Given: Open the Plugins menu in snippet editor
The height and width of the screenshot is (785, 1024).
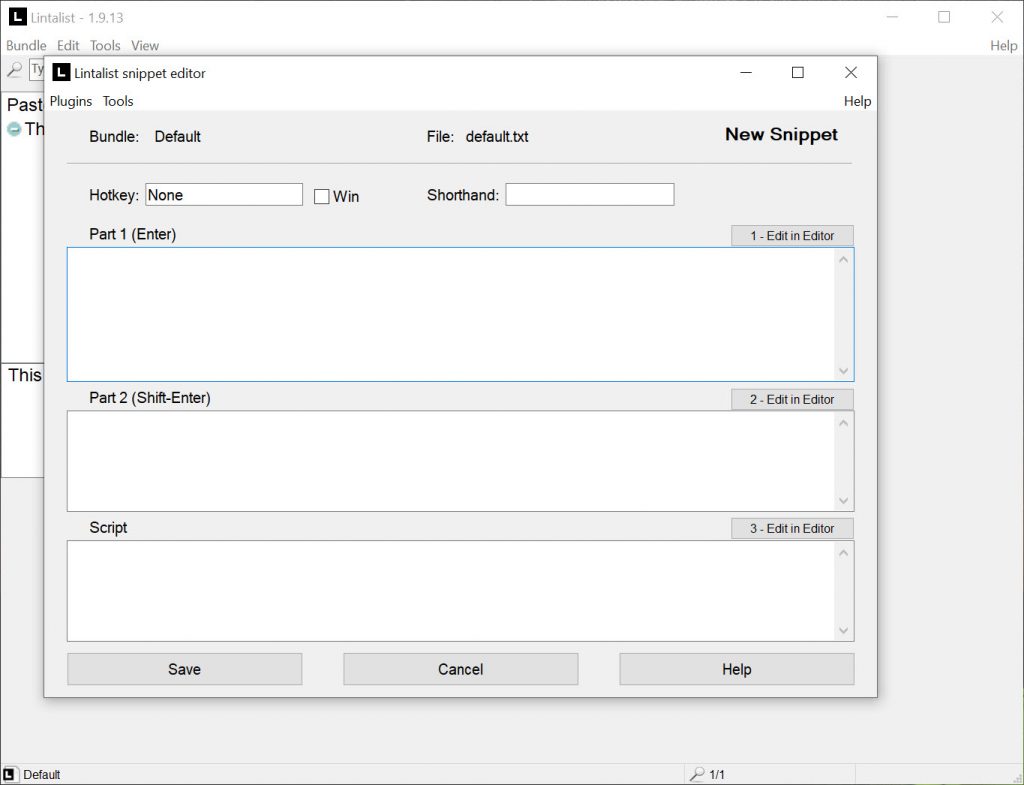Looking at the screenshot, I should 71,101.
